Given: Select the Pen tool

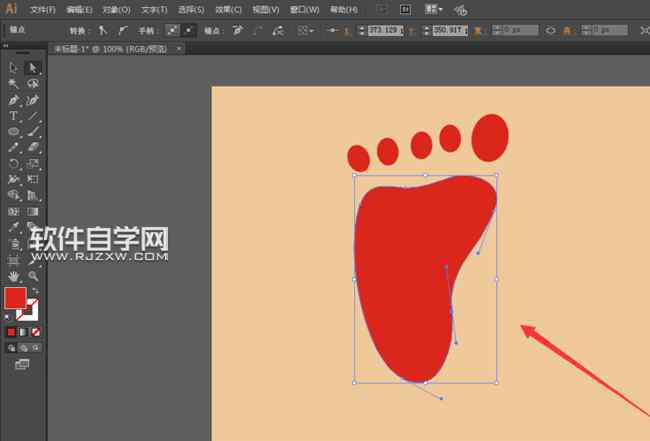Looking at the screenshot, I should 14,100.
